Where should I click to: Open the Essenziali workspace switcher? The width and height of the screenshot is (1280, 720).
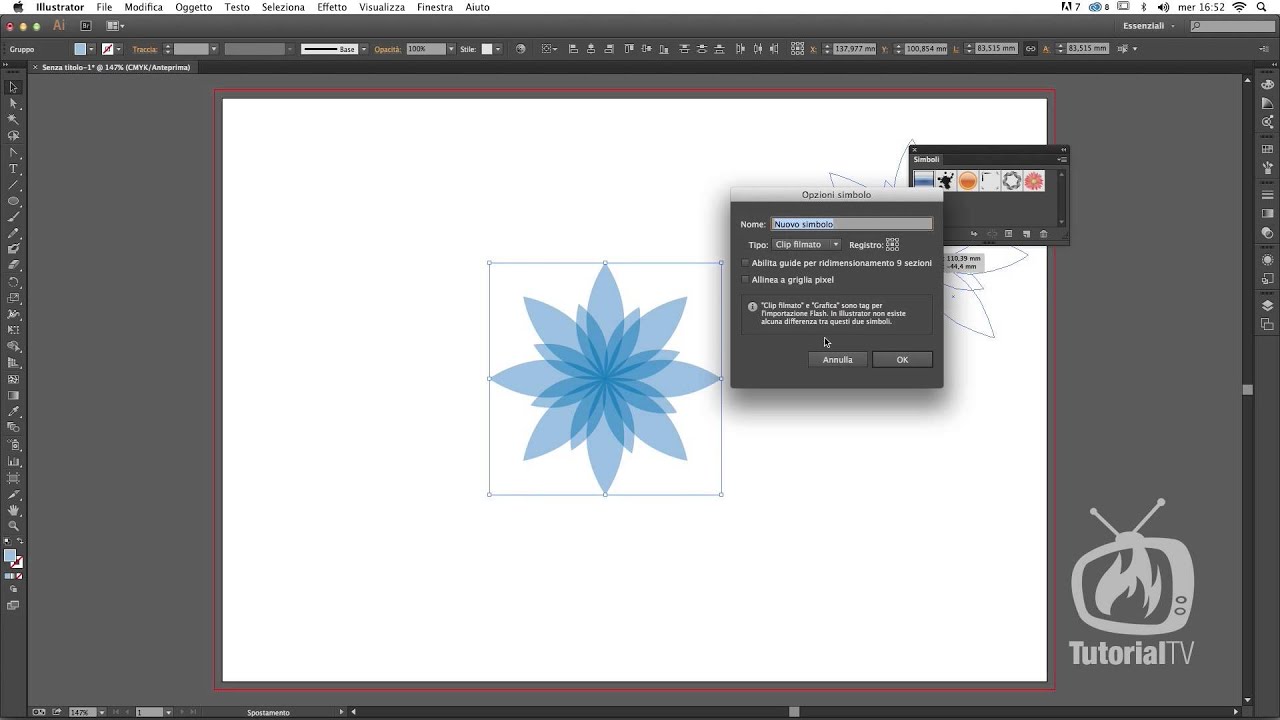pyautogui.click(x=1150, y=25)
